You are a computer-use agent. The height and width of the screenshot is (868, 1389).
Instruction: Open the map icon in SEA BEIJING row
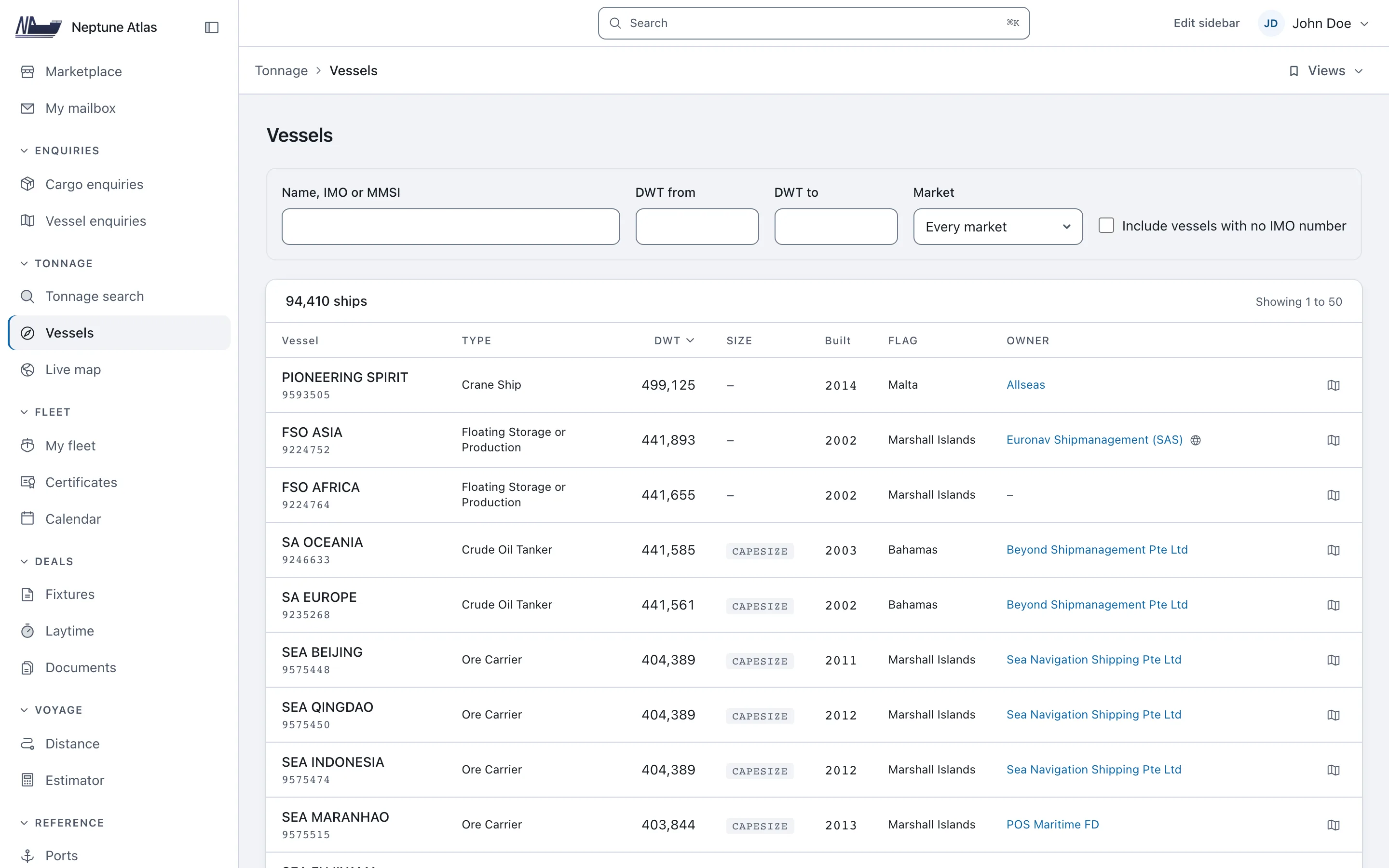1334,660
